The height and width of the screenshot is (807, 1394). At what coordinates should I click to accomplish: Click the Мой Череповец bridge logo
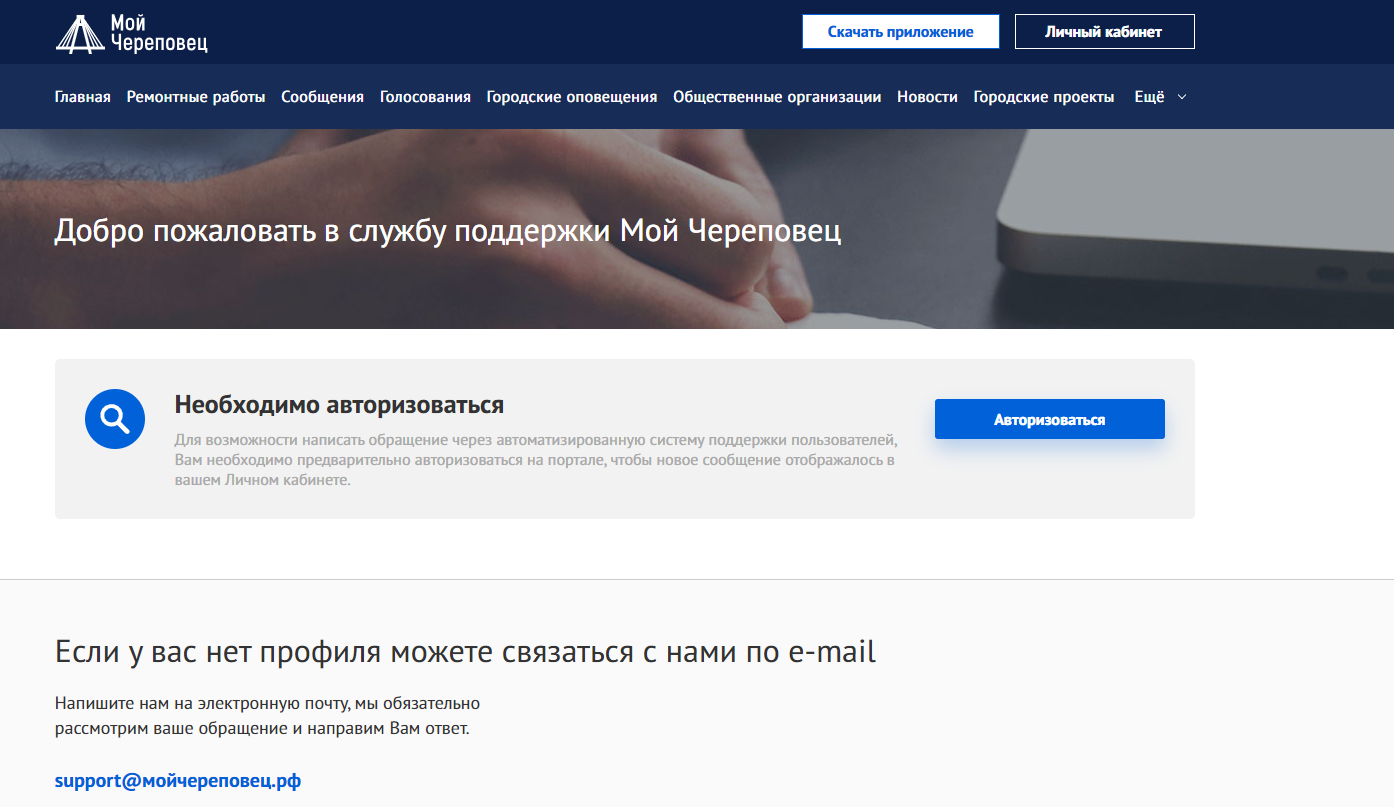click(x=132, y=33)
